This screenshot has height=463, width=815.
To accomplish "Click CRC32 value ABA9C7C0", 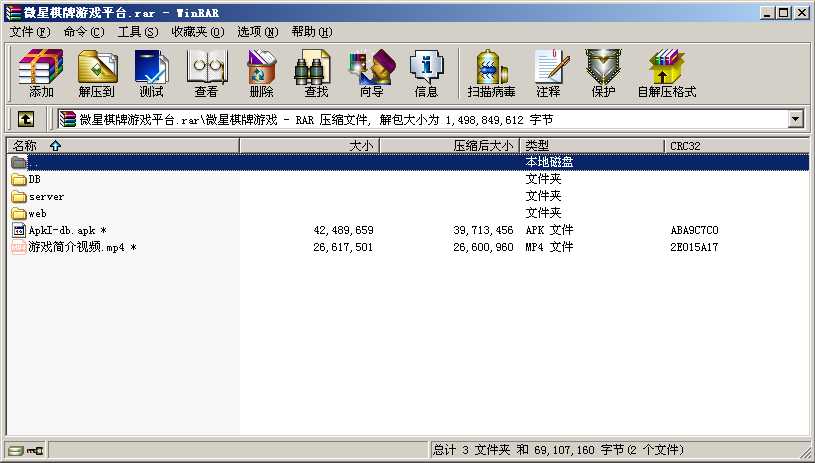I will coord(694,230).
